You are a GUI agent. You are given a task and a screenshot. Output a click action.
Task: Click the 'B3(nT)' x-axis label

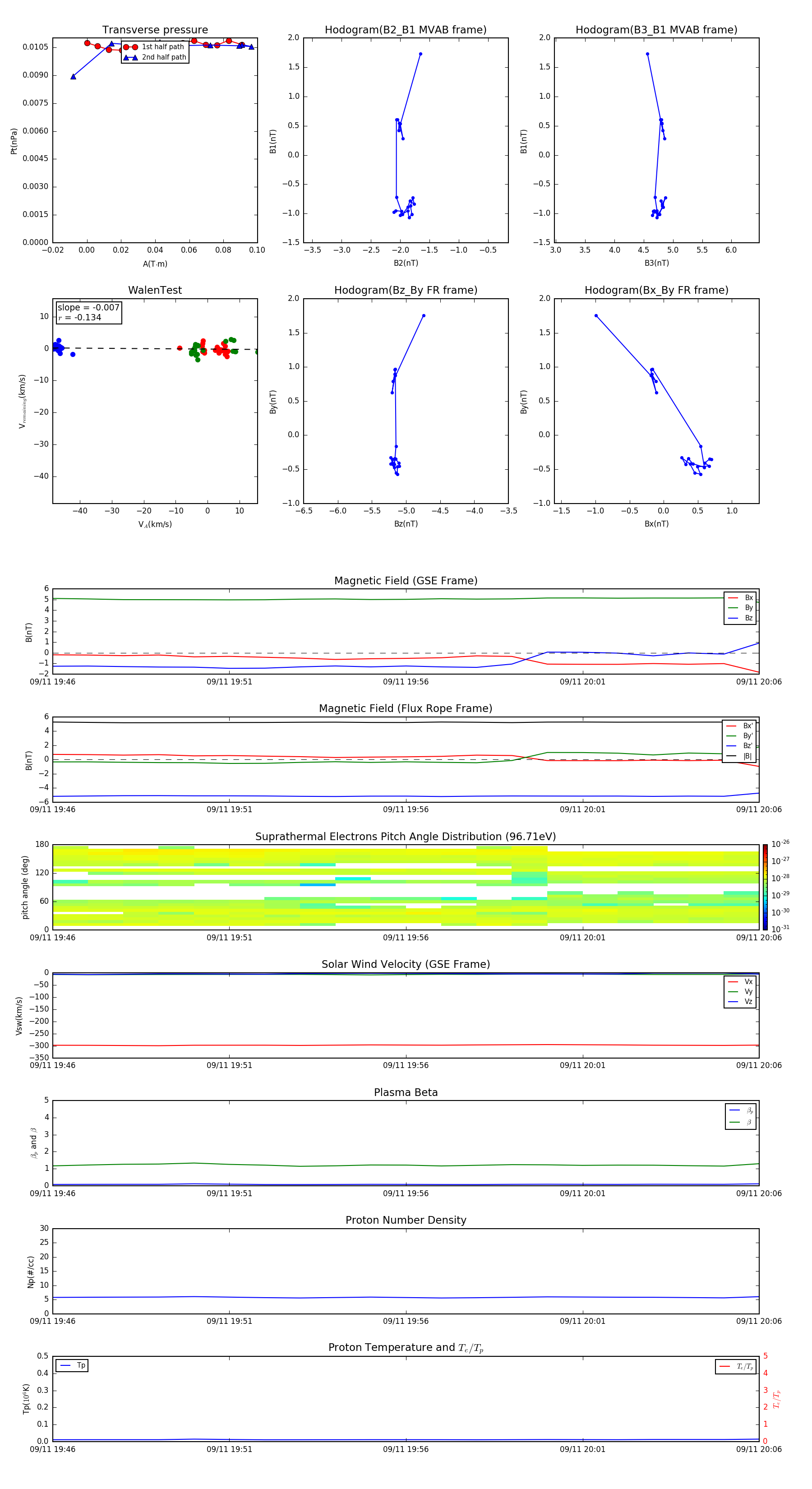(x=656, y=263)
